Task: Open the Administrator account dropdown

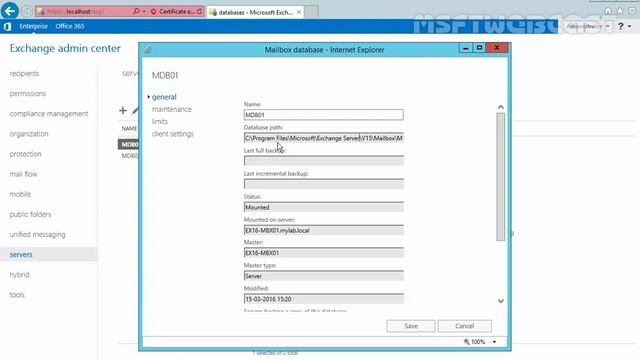Action: (588, 26)
